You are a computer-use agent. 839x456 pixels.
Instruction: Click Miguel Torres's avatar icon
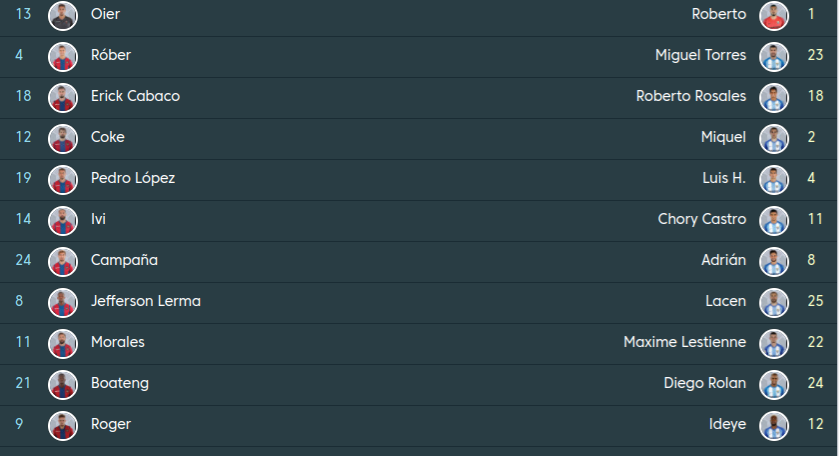(x=774, y=56)
